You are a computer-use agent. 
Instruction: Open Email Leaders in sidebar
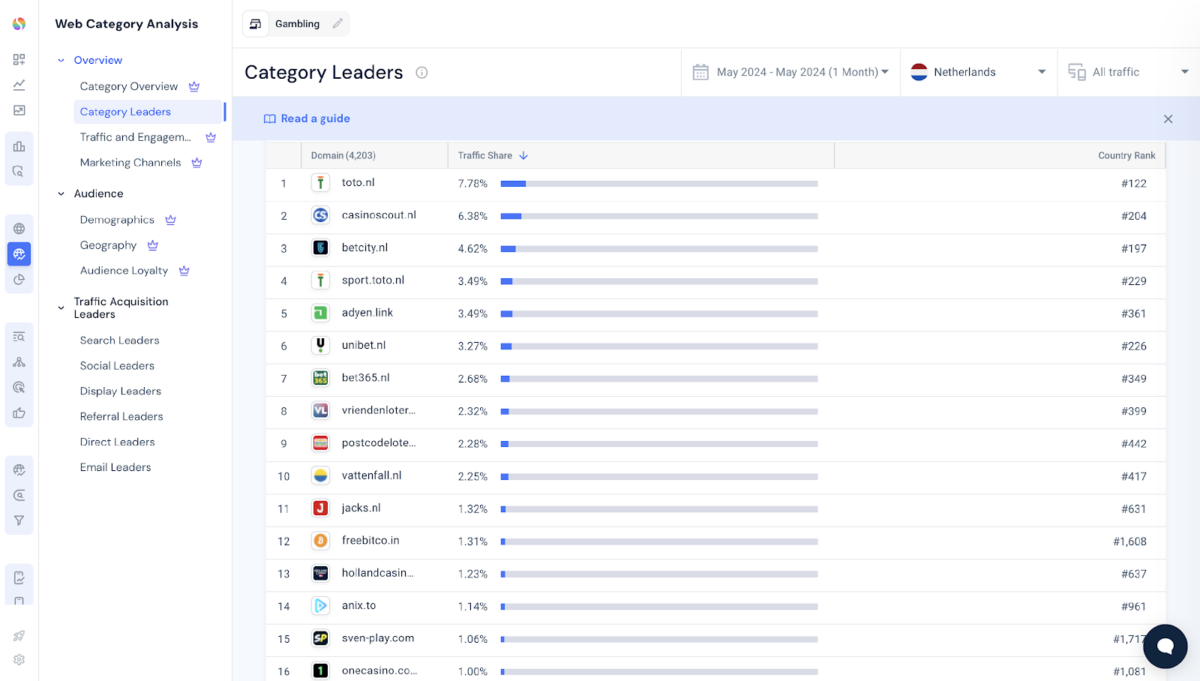click(x=115, y=467)
